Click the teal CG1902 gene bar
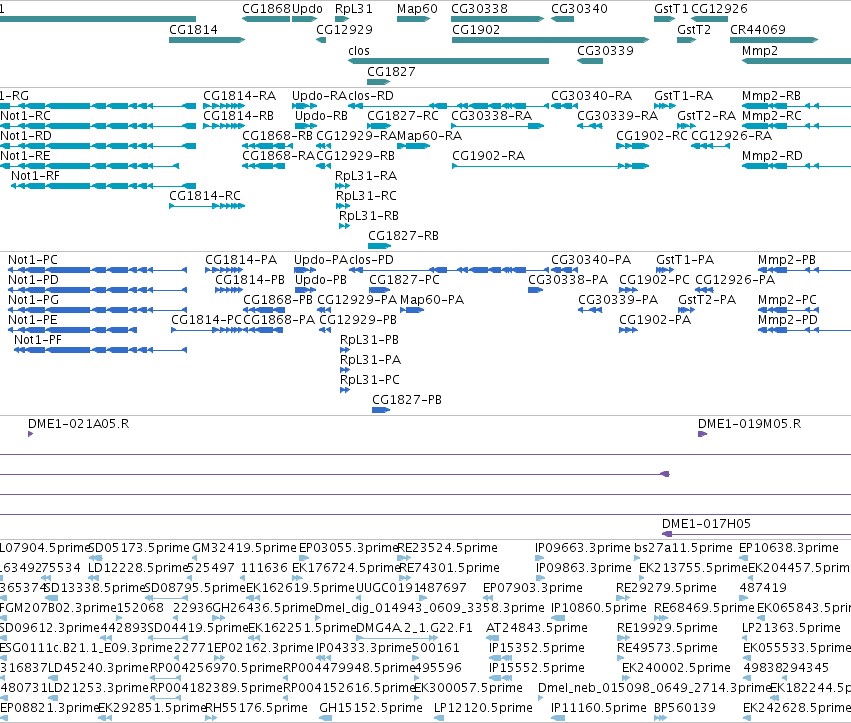The width and height of the screenshot is (851, 723). click(550, 40)
